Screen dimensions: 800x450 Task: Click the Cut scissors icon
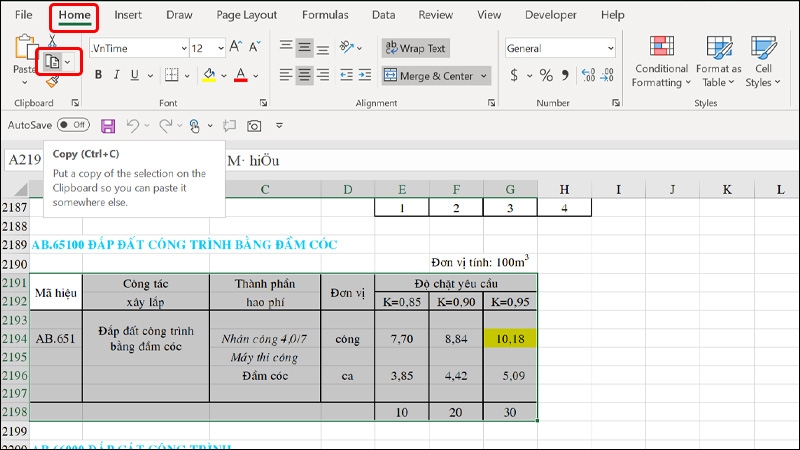[53, 40]
